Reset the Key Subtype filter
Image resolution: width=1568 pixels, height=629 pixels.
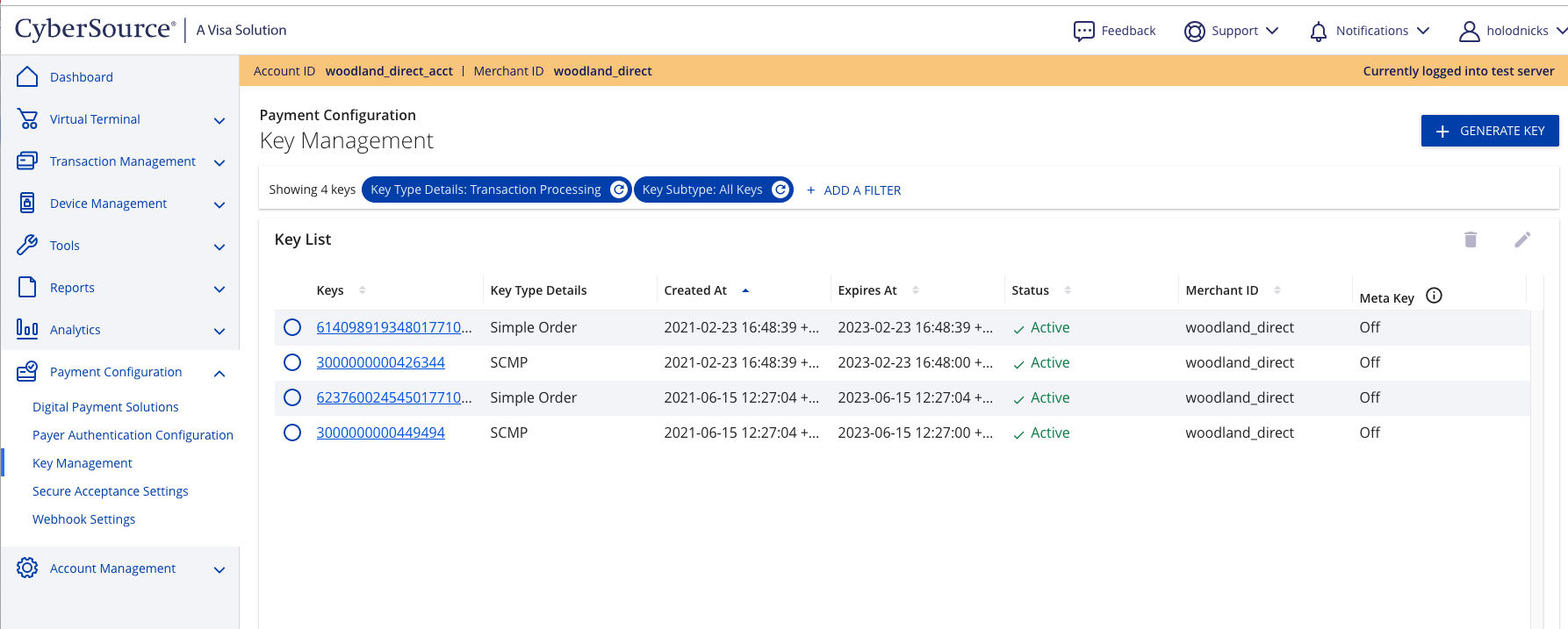coord(780,189)
